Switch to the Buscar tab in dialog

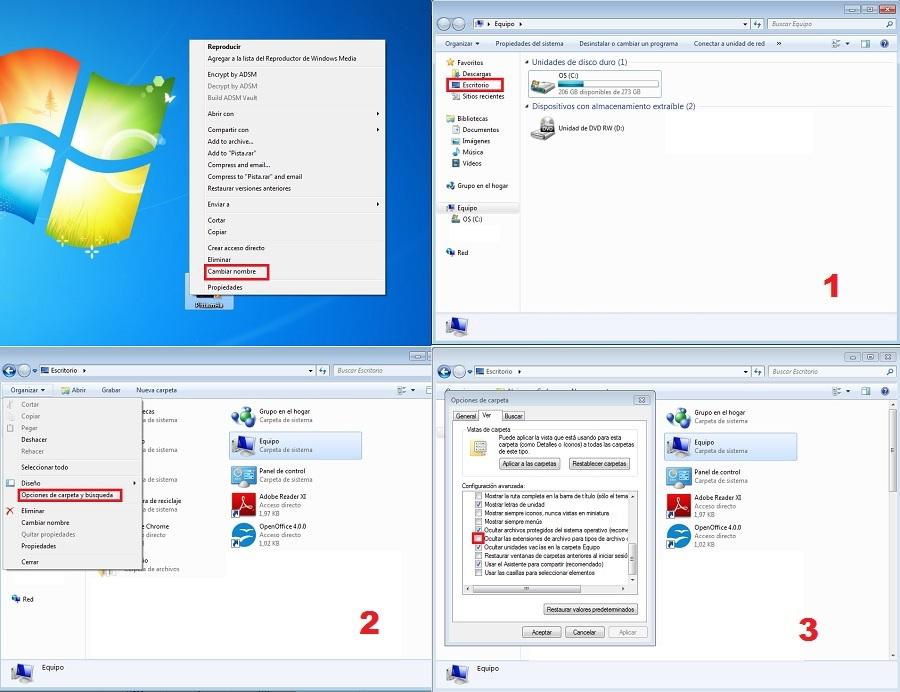[x=513, y=416]
